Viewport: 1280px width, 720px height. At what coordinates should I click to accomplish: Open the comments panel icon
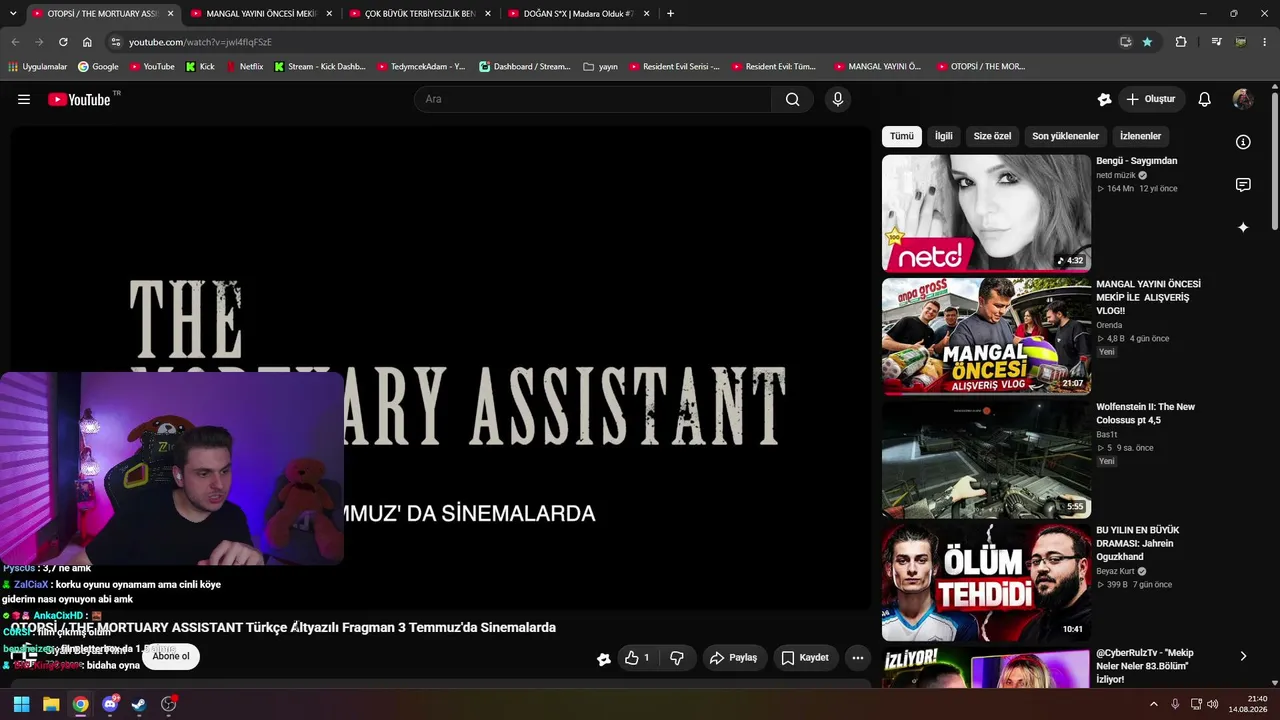(1243, 185)
